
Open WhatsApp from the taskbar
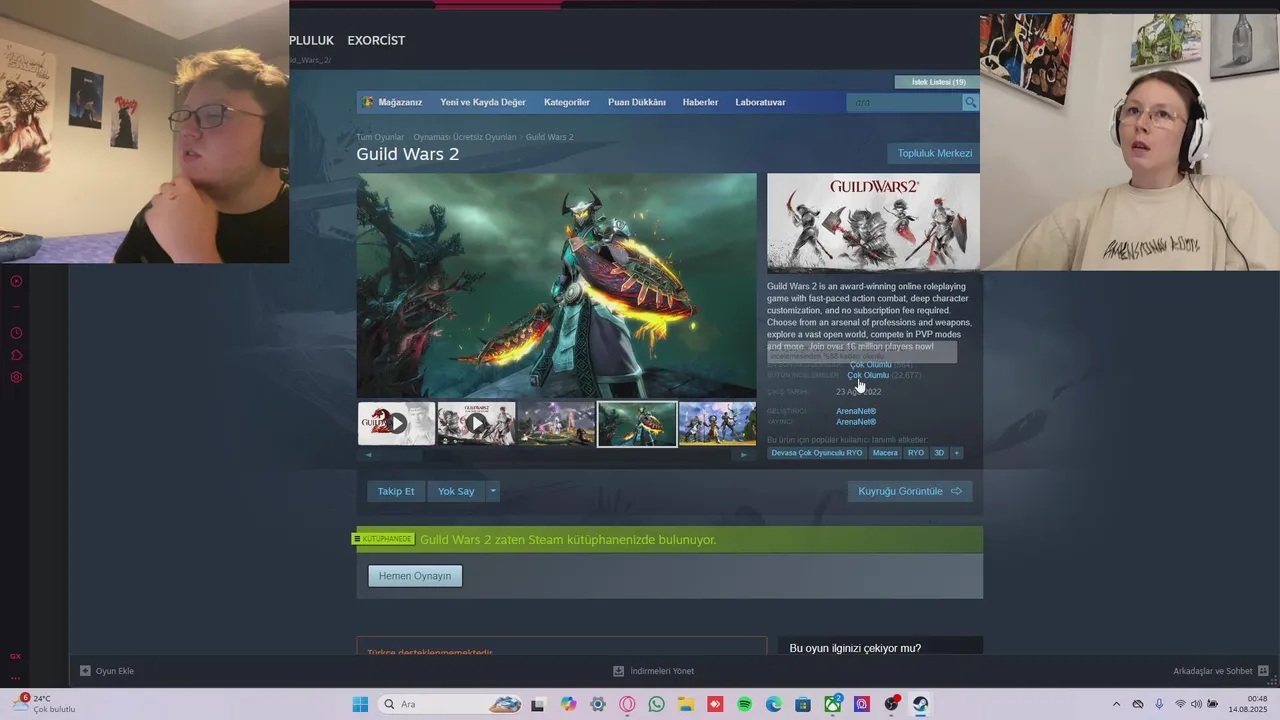coord(656,704)
